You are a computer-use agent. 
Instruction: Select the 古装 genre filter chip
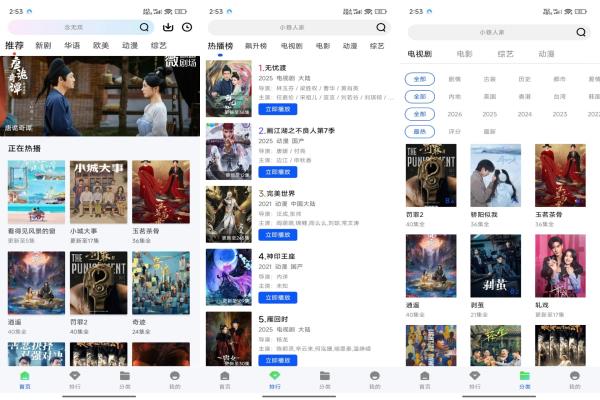point(490,78)
